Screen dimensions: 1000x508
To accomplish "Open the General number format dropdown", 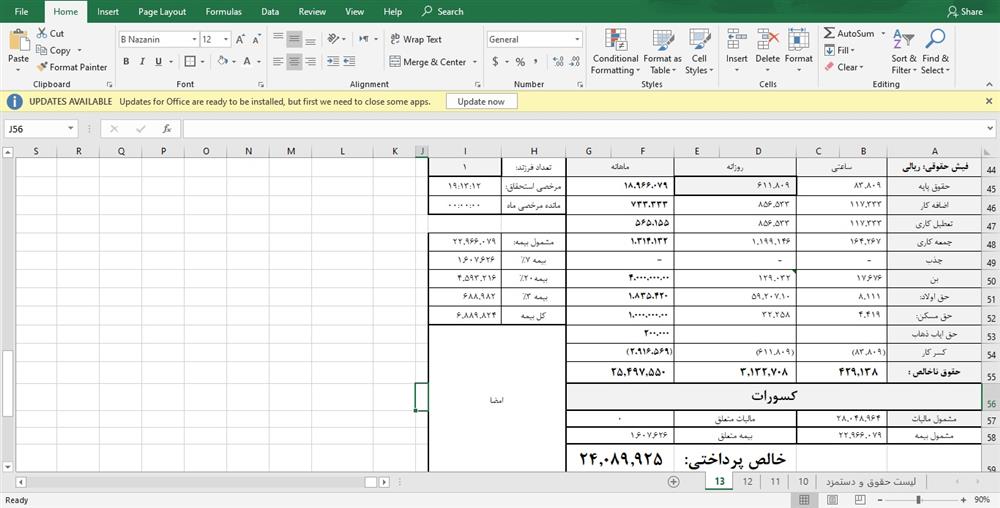I will (577, 40).
